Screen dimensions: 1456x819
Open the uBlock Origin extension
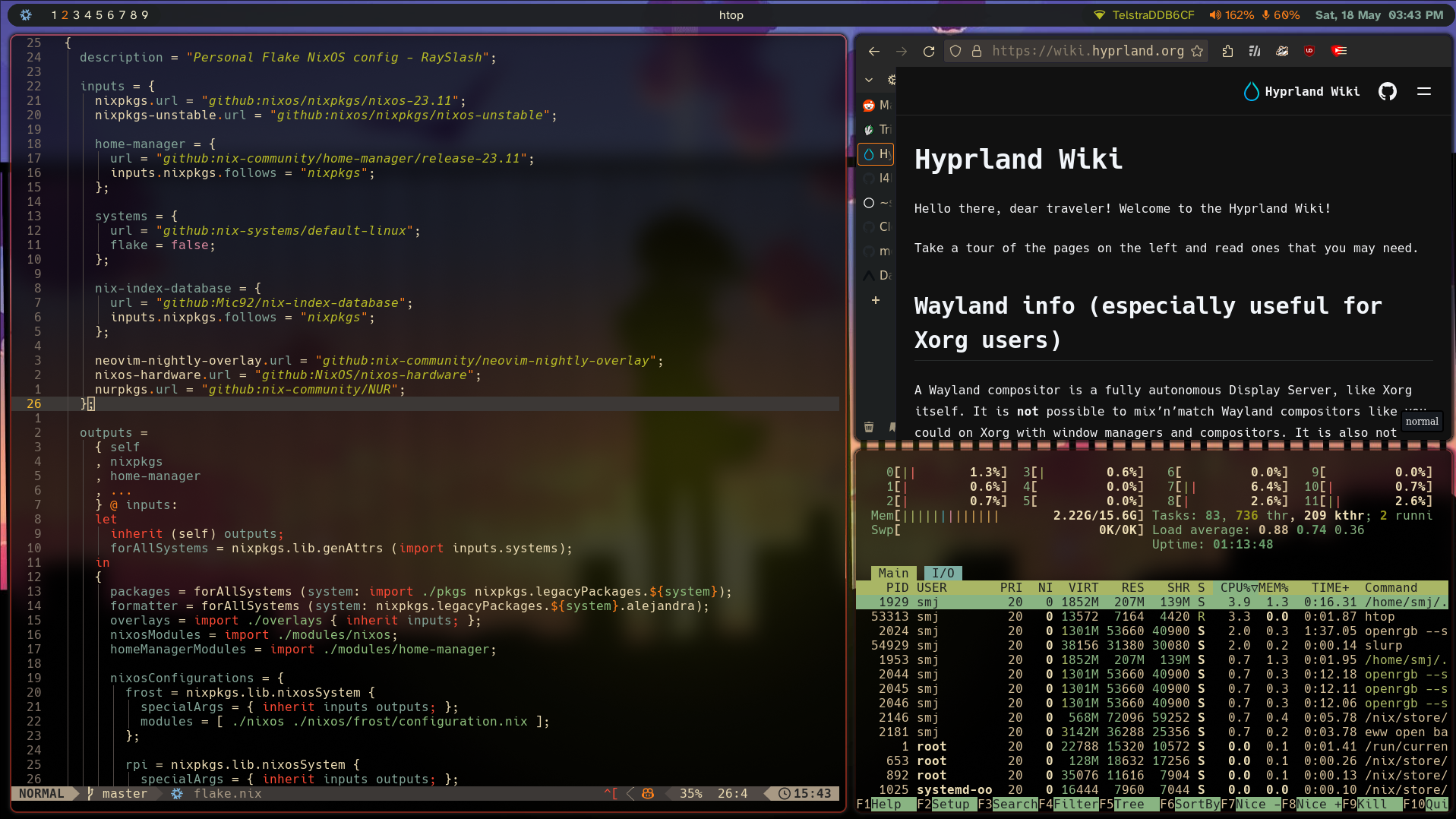[1309, 51]
